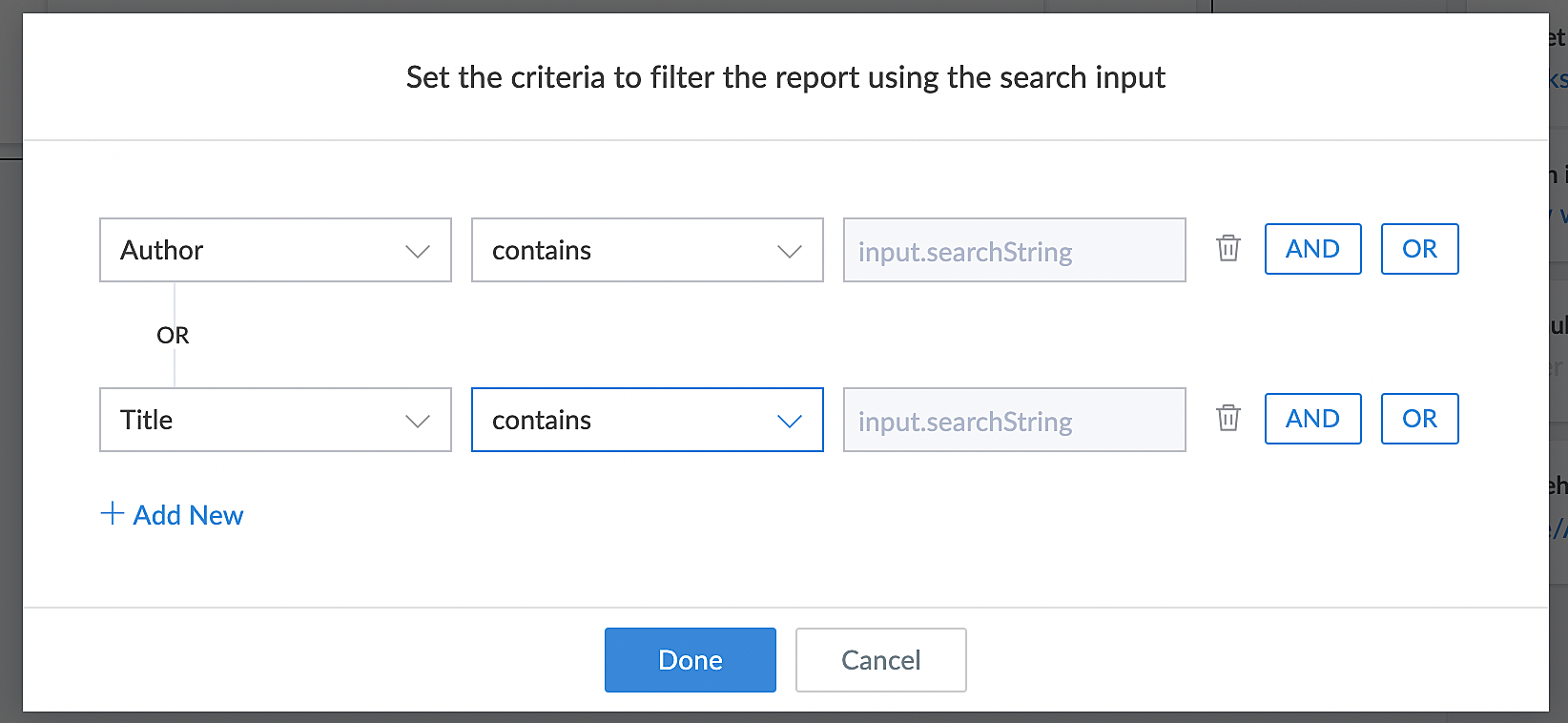
Task: Open the contains operator dropdown in Author row
Action: pyautogui.click(x=647, y=250)
